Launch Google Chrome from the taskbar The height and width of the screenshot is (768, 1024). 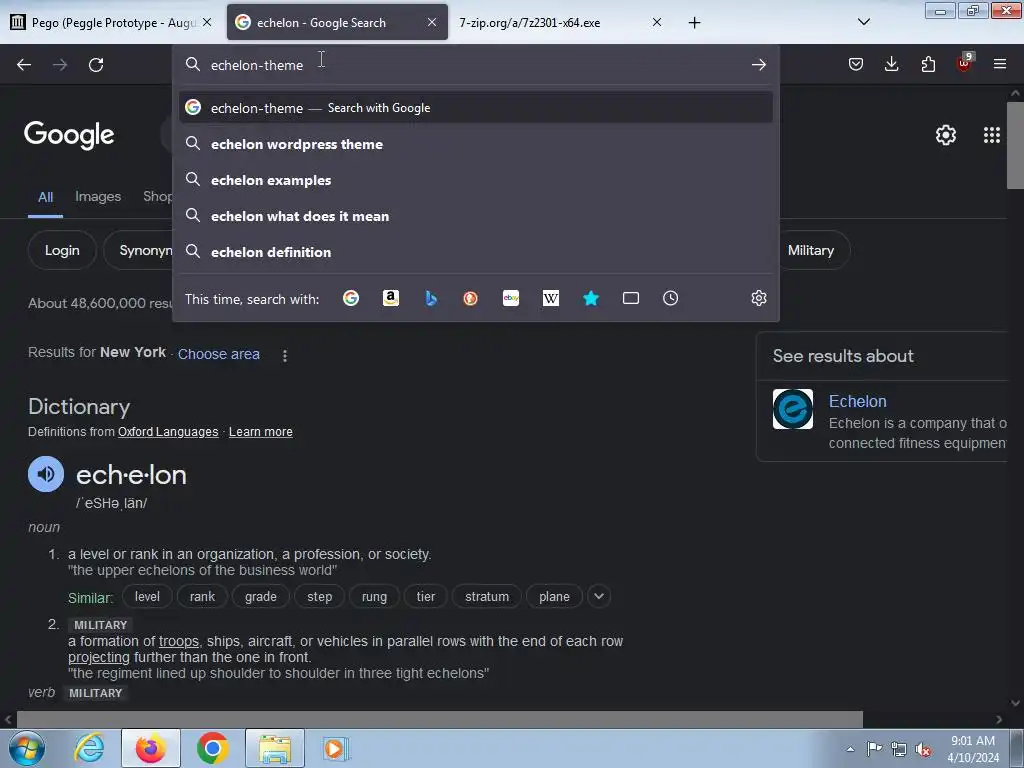pos(212,748)
